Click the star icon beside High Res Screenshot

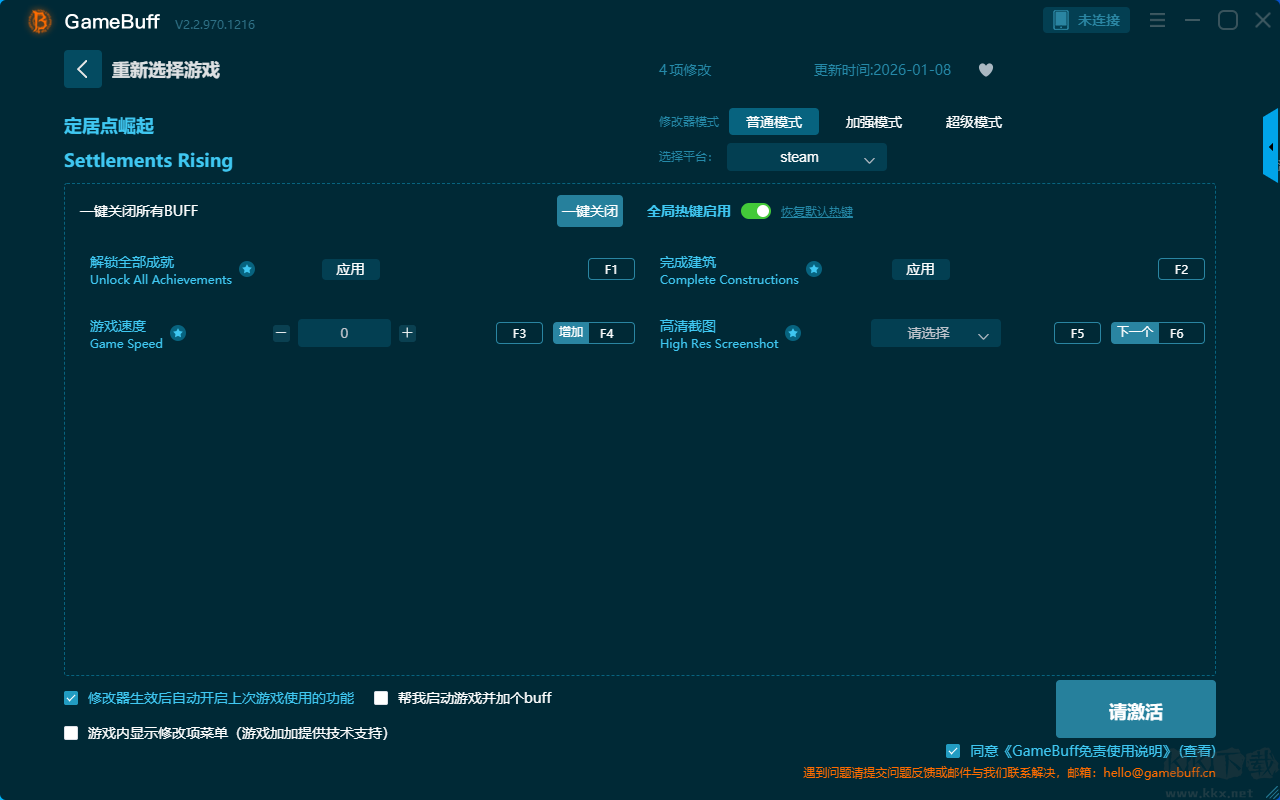click(793, 333)
